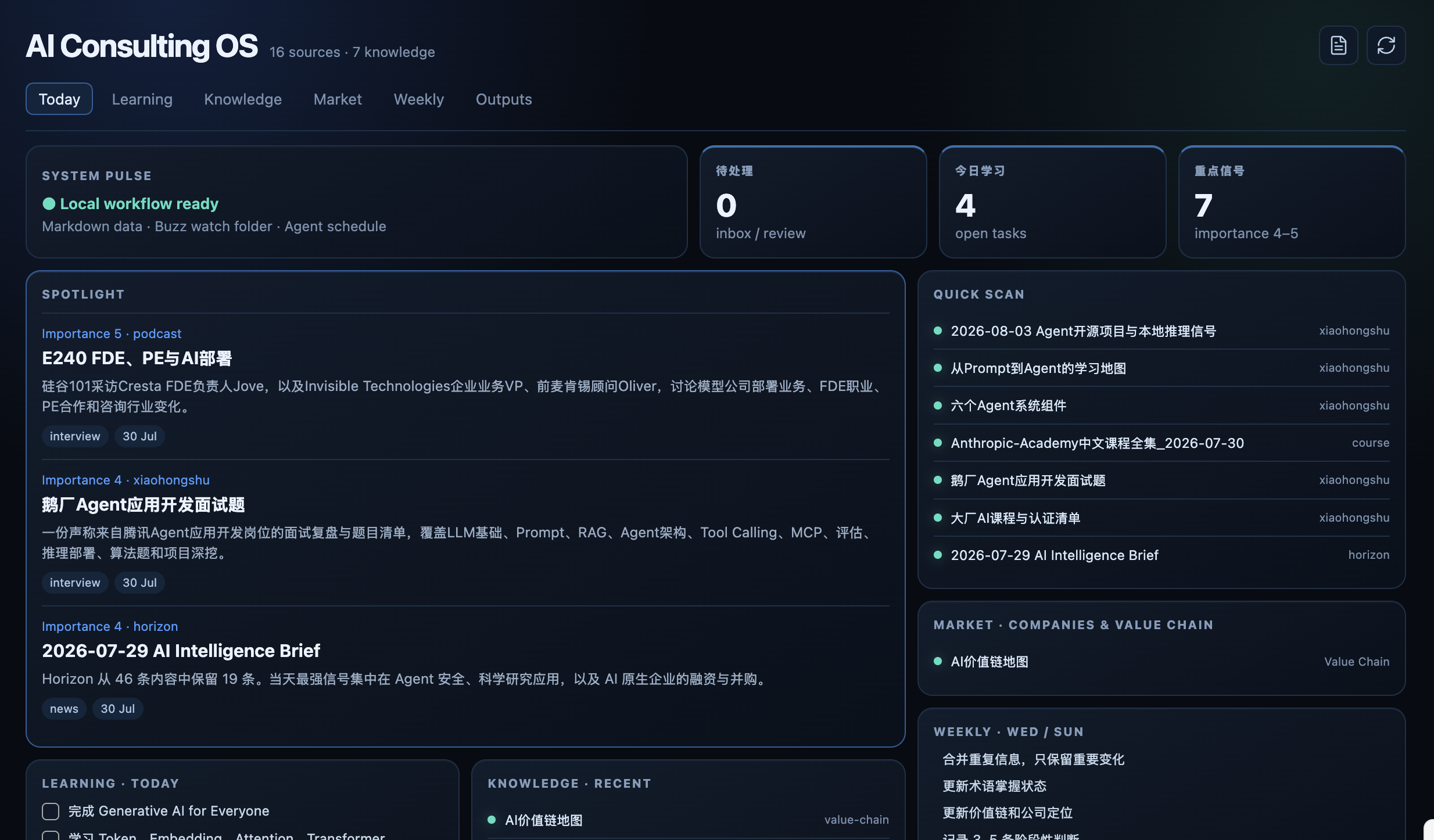Viewport: 1434px width, 840px height.
Task: Click the refresh sync icon button
Action: [x=1386, y=45]
